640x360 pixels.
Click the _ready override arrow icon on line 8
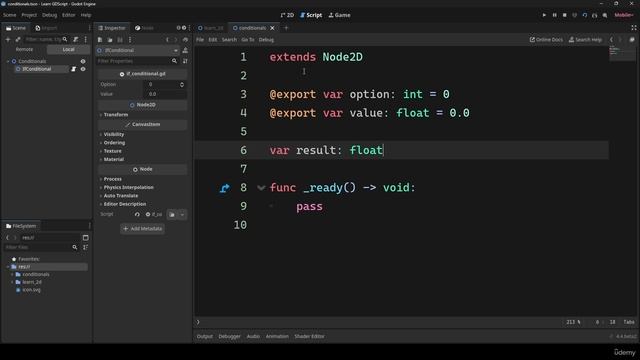click(x=224, y=188)
